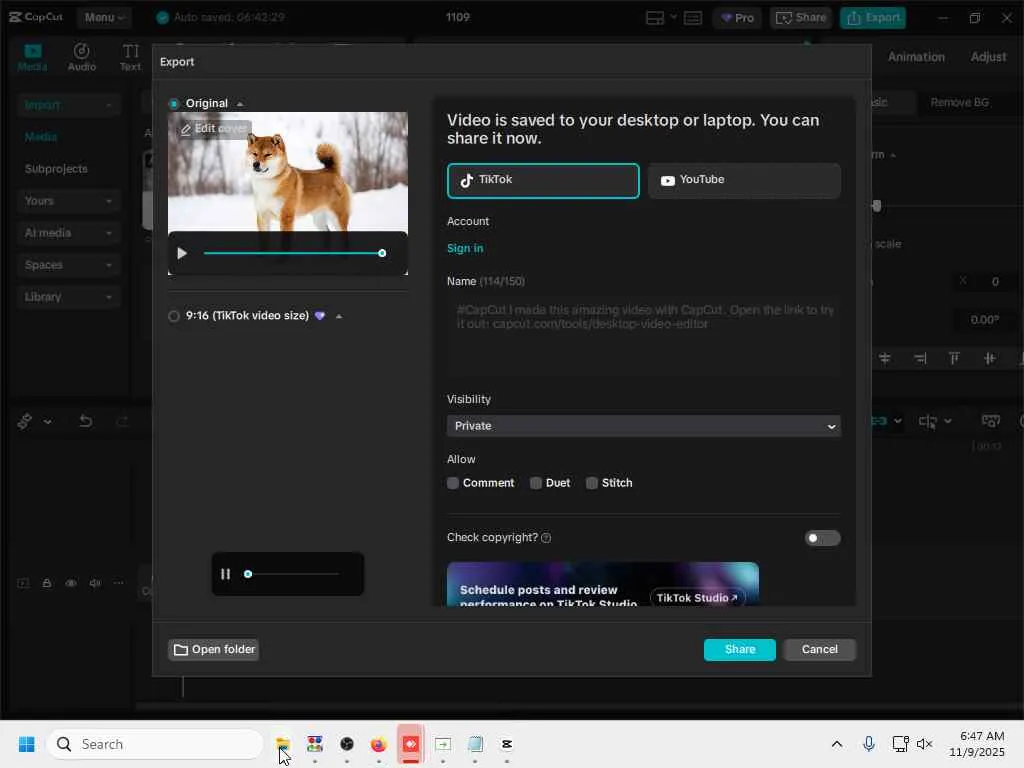Toggle the Check copyright switch
The height and width of the screenshot is (768, 1024).
pos(822,538)
